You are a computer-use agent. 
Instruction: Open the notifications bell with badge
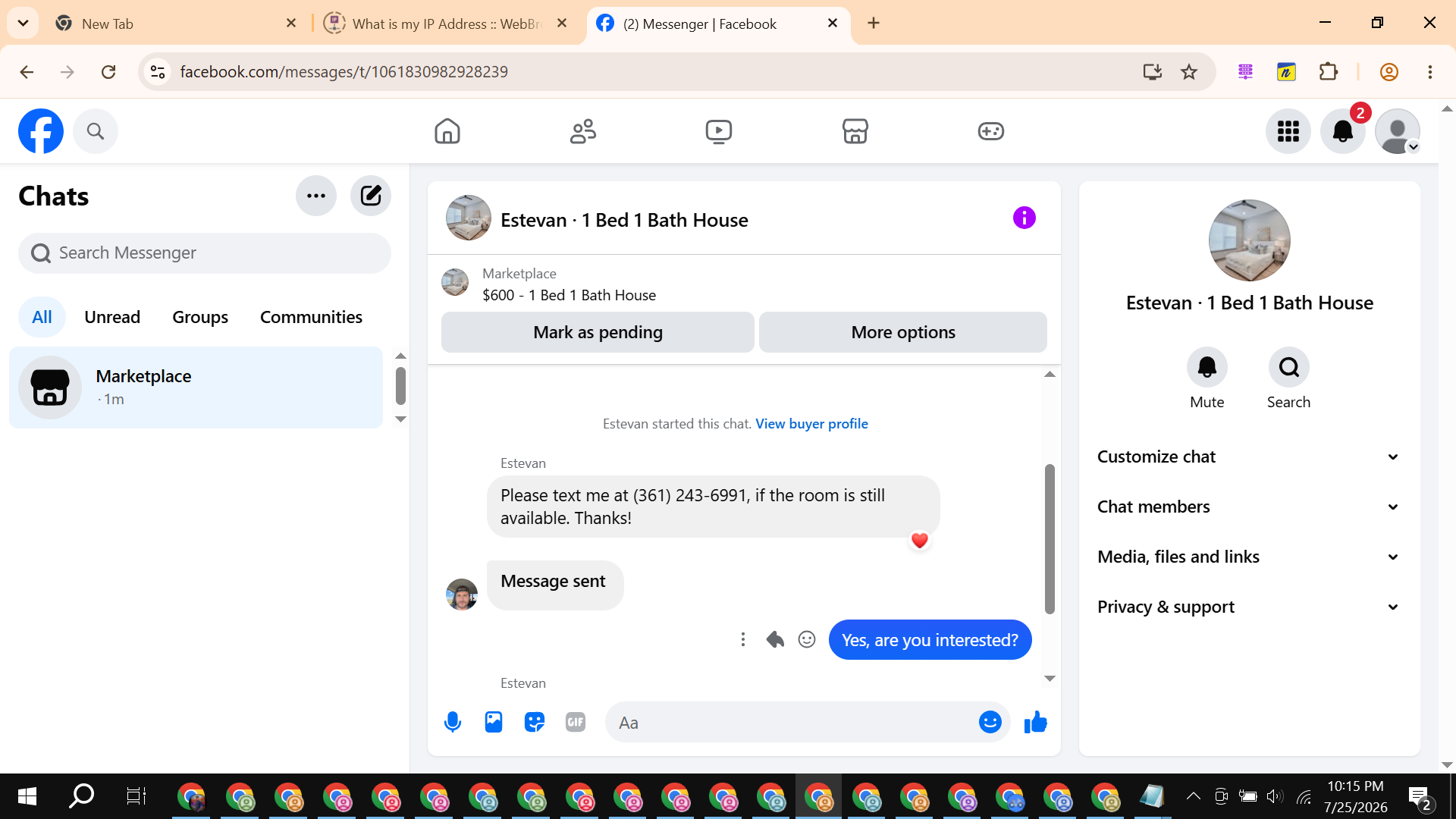coord(1343,131)
